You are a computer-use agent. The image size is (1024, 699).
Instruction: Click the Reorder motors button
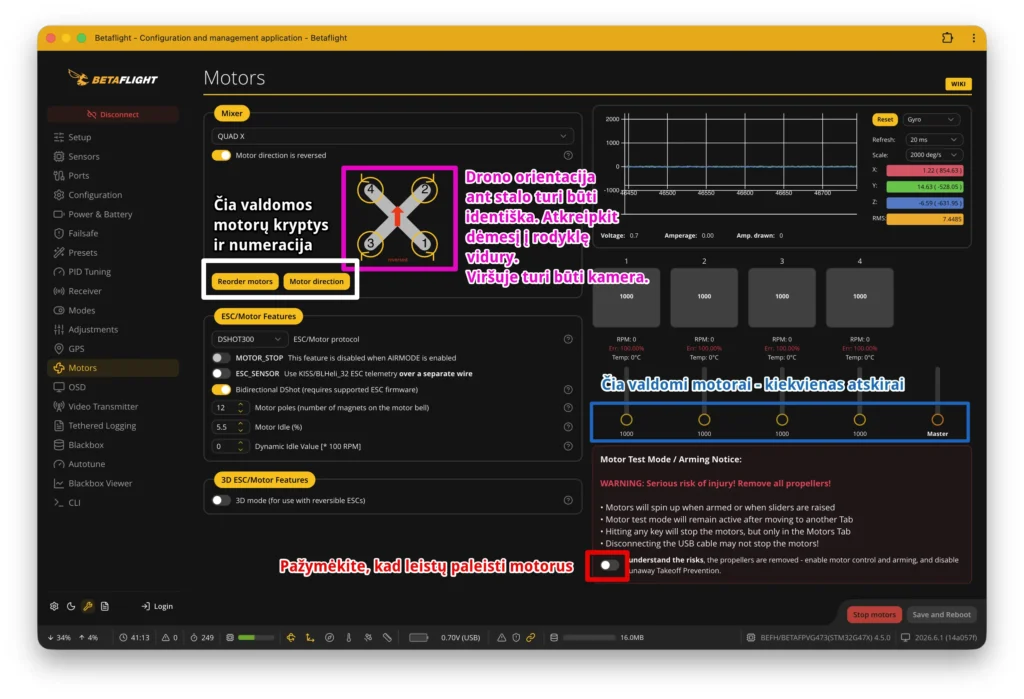click(245, 282)
